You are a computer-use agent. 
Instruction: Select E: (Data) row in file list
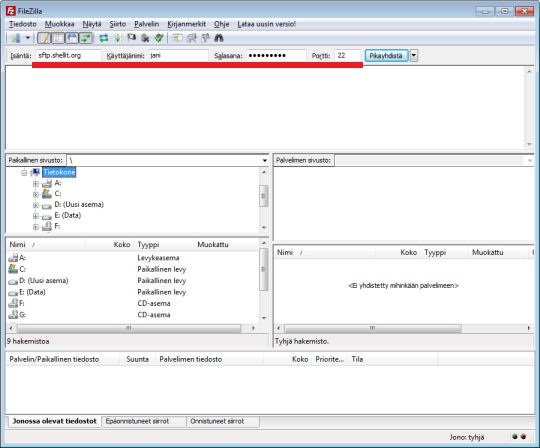[133, 292]
